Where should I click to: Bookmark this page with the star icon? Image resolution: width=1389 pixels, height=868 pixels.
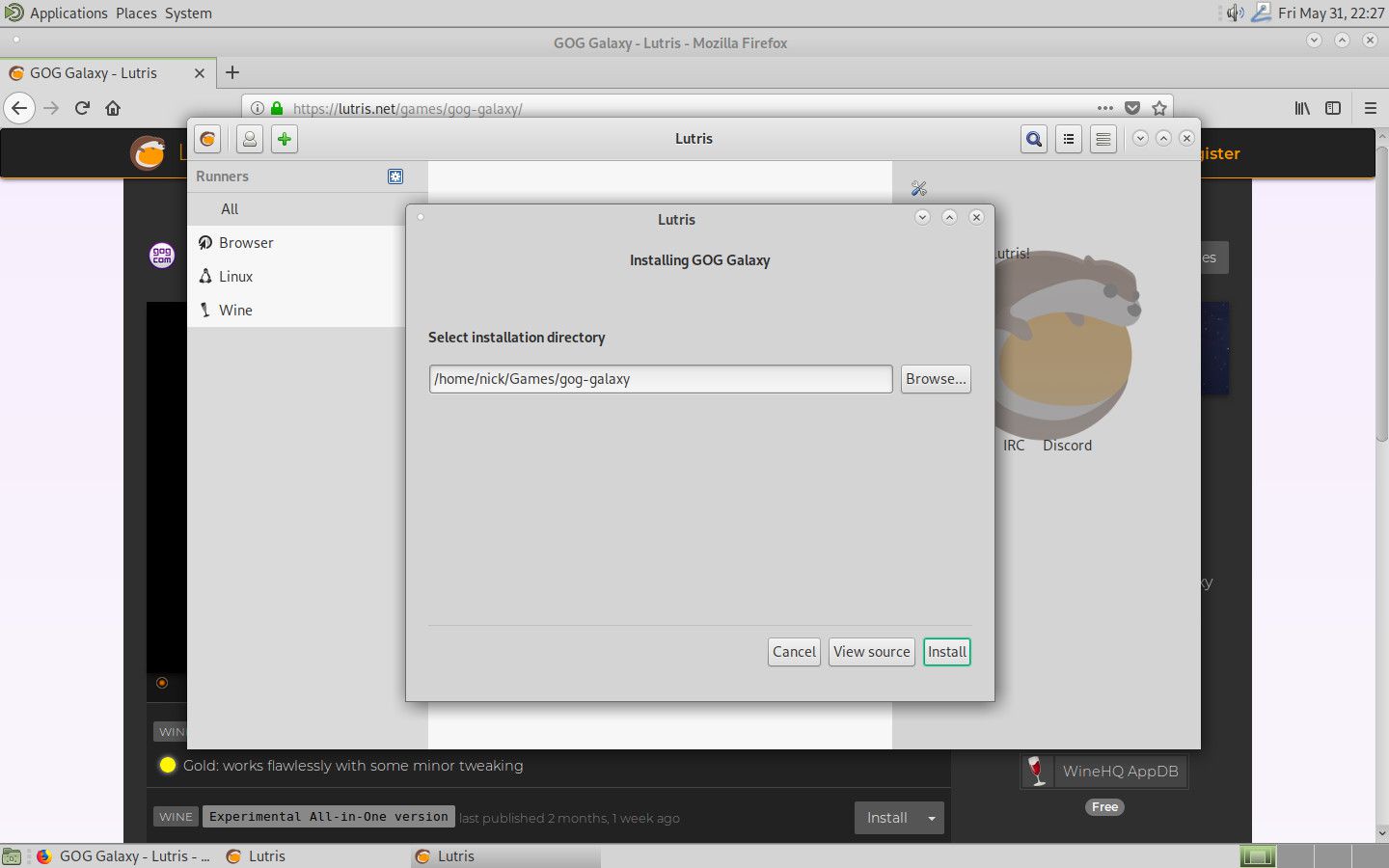point(1159,108)
